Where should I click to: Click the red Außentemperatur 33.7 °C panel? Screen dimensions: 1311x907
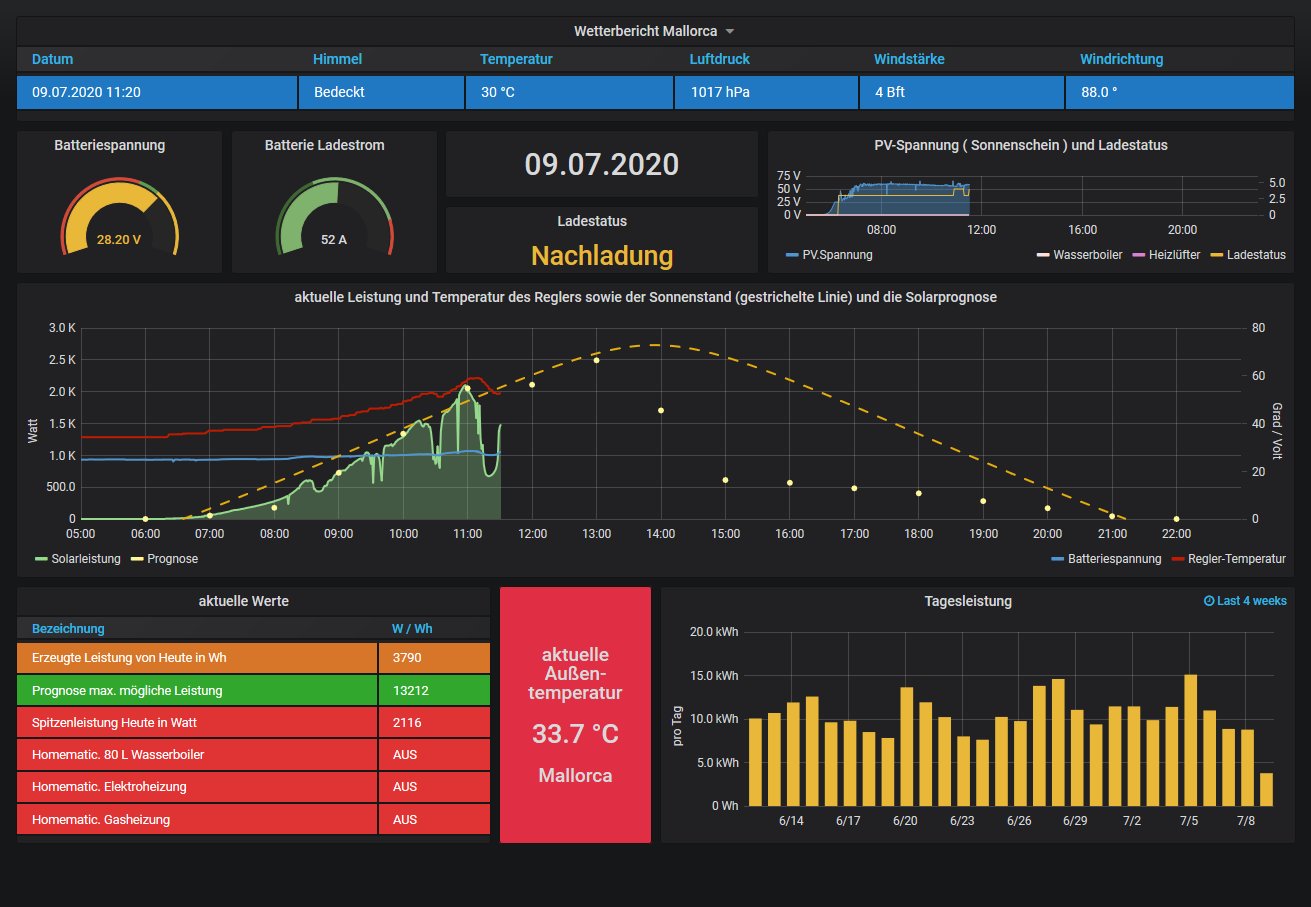(x=575, y=715)
